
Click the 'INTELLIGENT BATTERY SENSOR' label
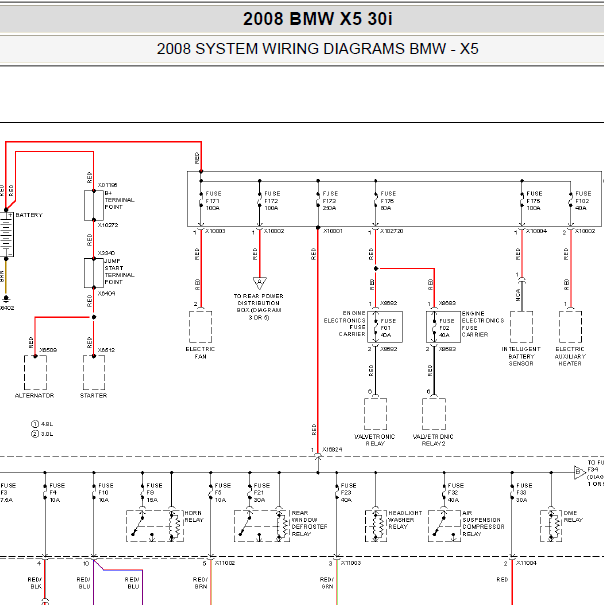pos(521,356)
